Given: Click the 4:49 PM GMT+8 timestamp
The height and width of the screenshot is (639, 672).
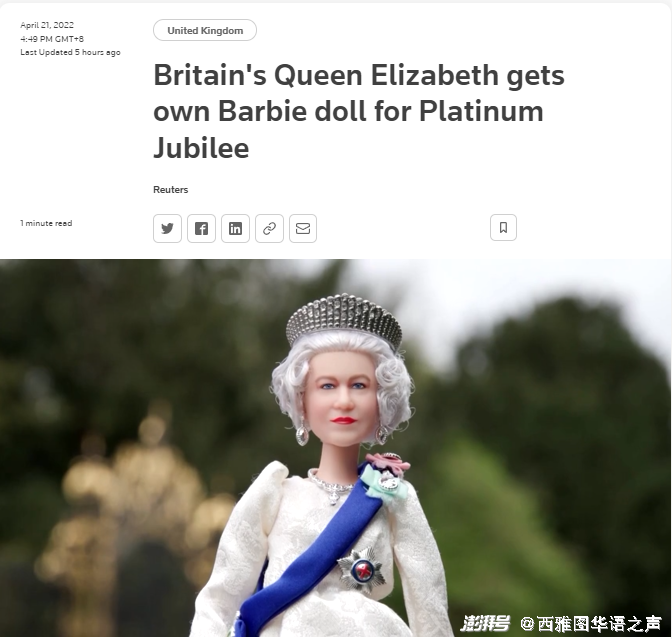Looking at the screenshot, I should pos(52,39).
